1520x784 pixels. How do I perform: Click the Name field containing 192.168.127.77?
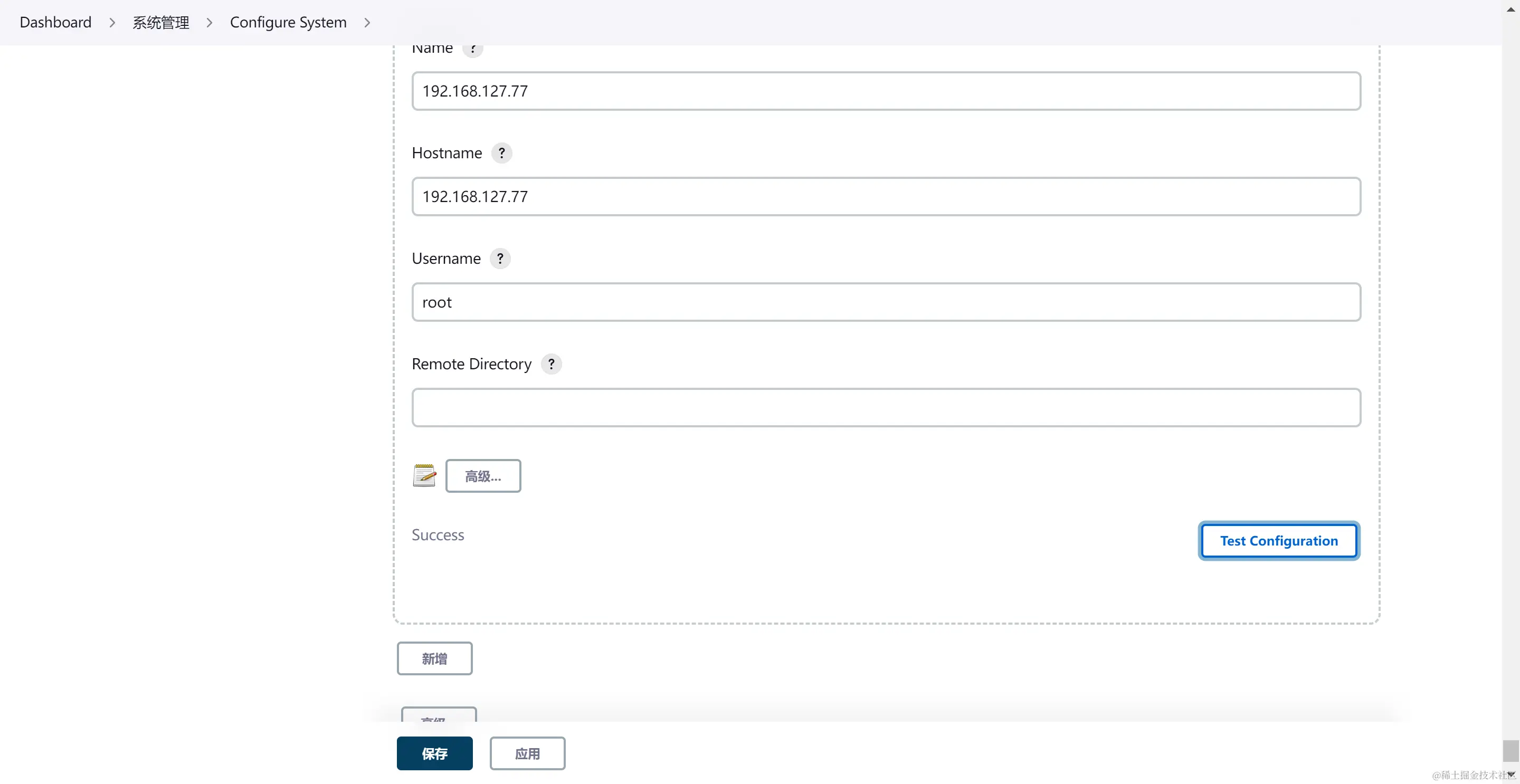[886, 91]
